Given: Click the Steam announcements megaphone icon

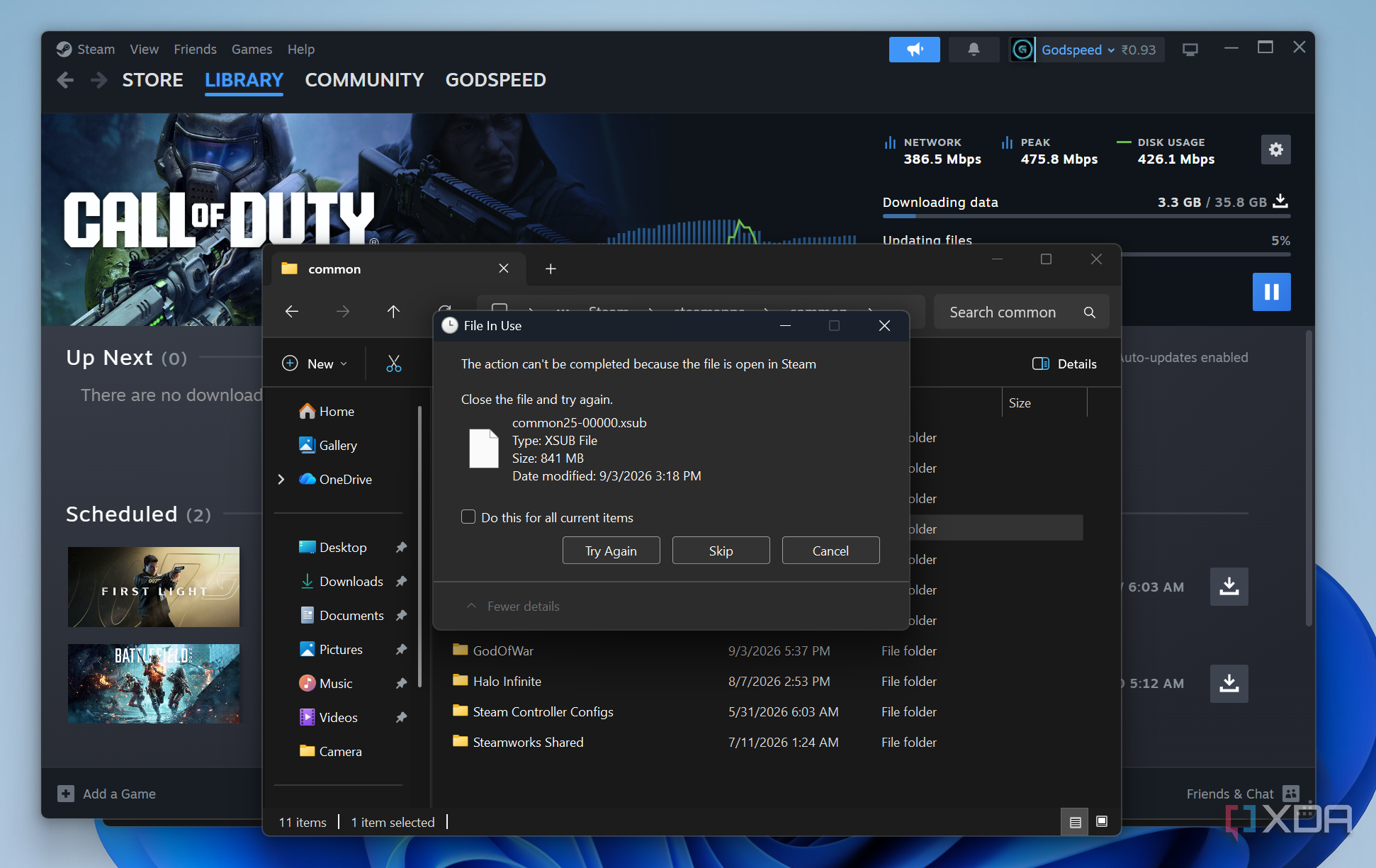Looking at the screenshot, I should [914, 50].
